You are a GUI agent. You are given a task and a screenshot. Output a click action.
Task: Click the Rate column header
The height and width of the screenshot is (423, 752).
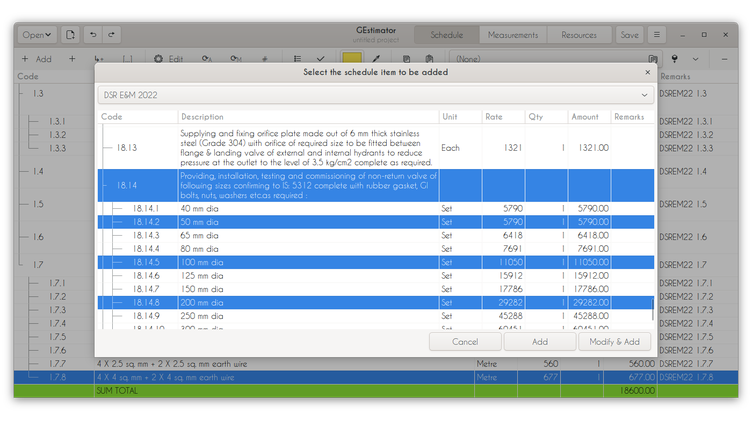pos(494,117)
